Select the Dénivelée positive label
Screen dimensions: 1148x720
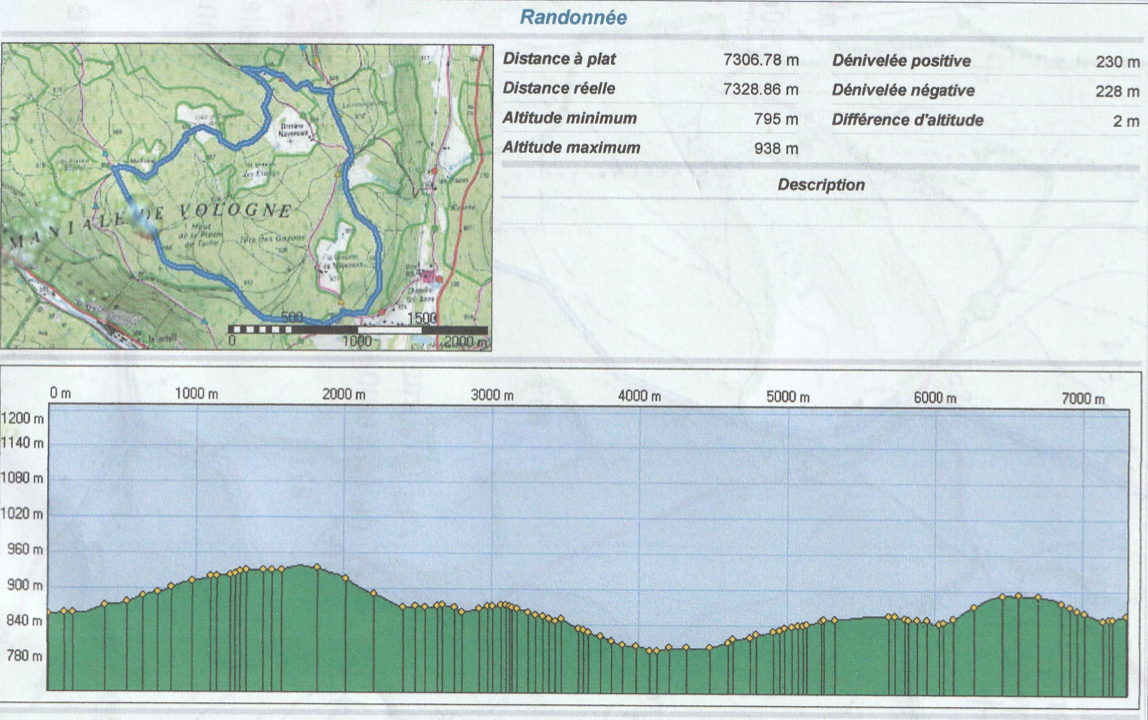click(x=901, y=61)
